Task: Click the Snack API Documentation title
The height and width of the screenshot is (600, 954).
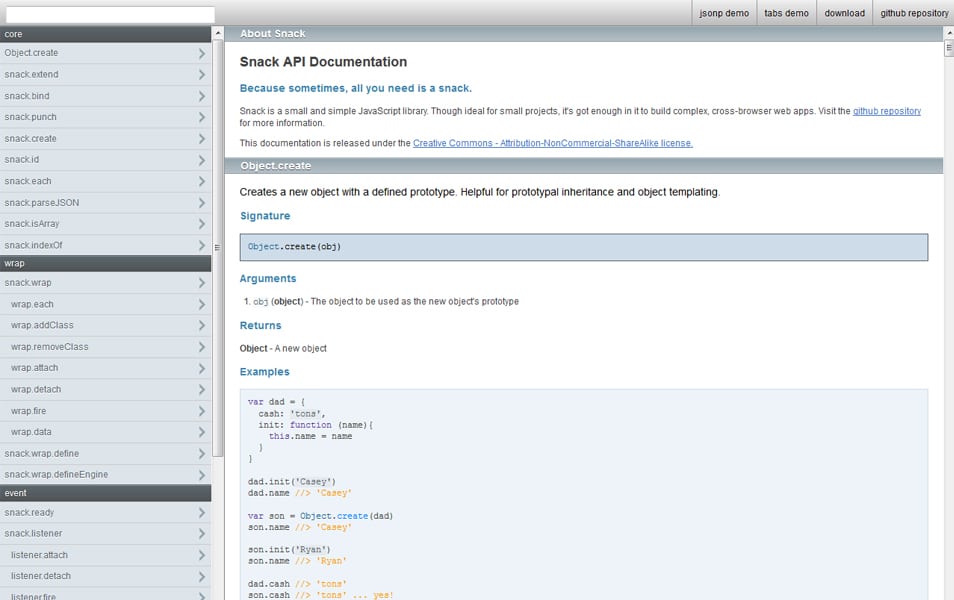Action: coord(323,62)
